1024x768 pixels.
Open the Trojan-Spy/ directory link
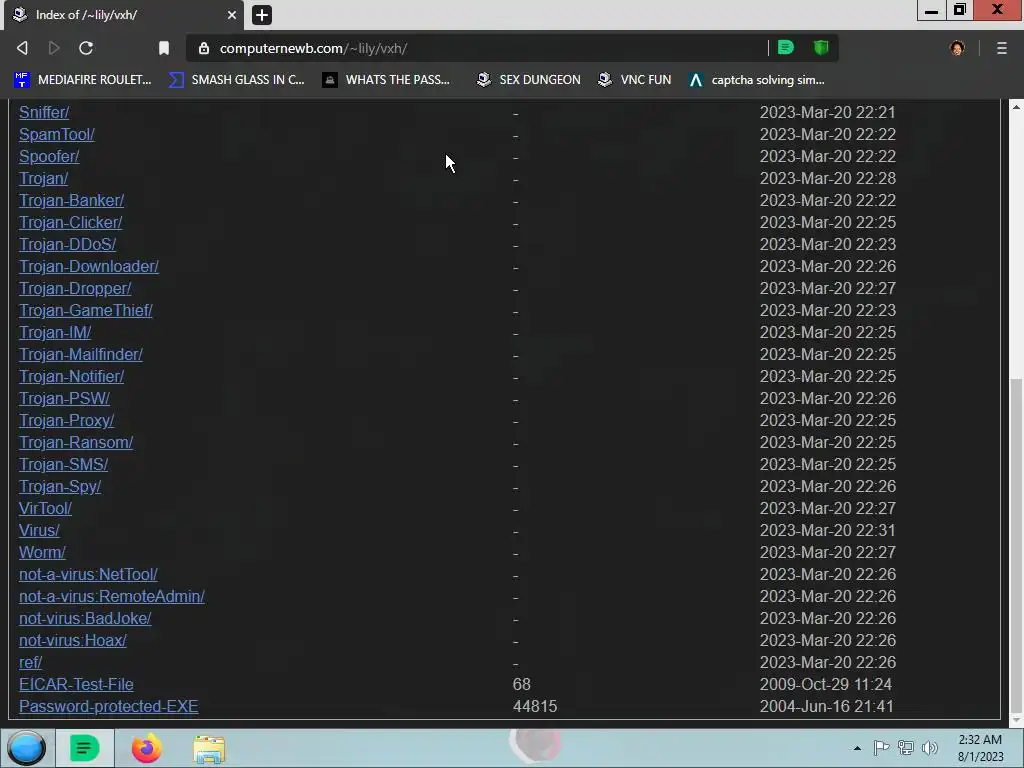[60, 487]
